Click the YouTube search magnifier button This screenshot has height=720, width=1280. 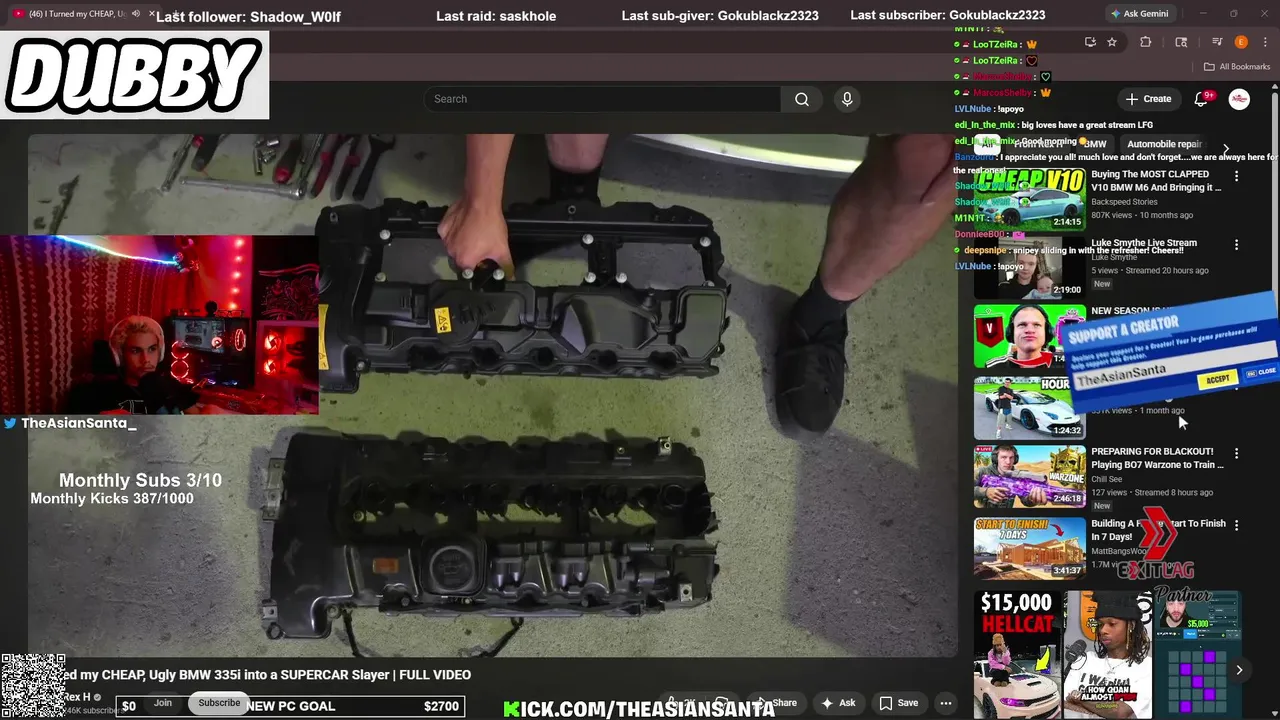[x=801, y=99]
